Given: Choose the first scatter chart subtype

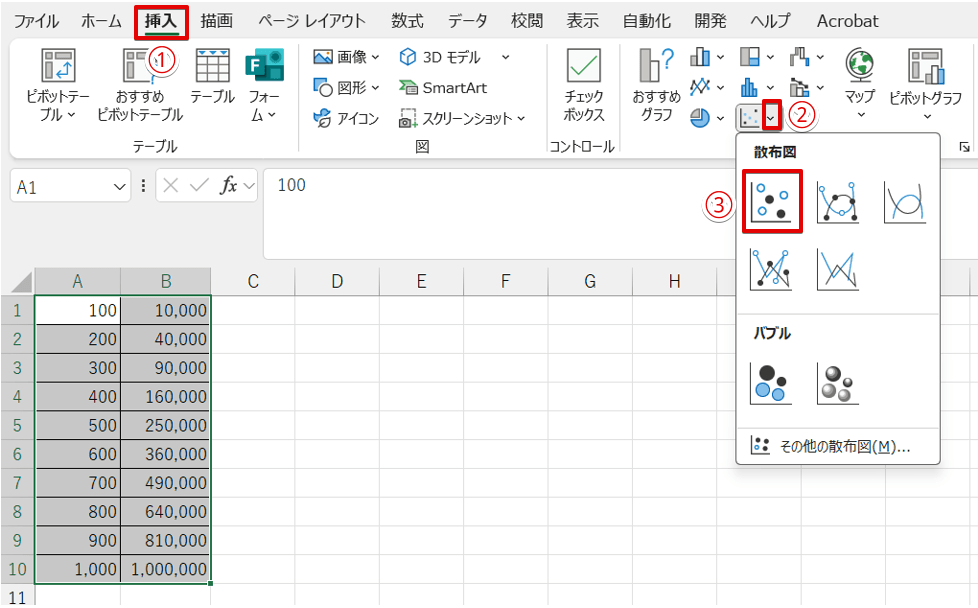Looking at the screenshot, I should click(x=773, y=200).
